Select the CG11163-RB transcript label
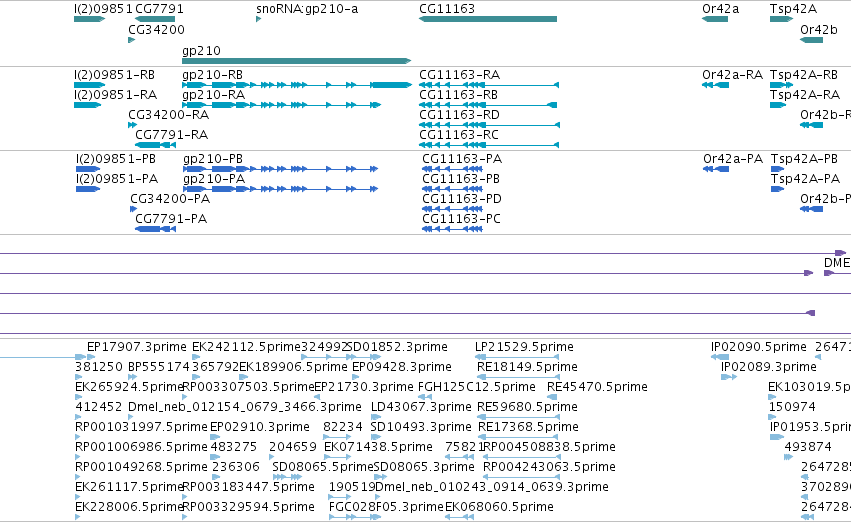Viewport: 851px width, 522px height. coord(458,95)
